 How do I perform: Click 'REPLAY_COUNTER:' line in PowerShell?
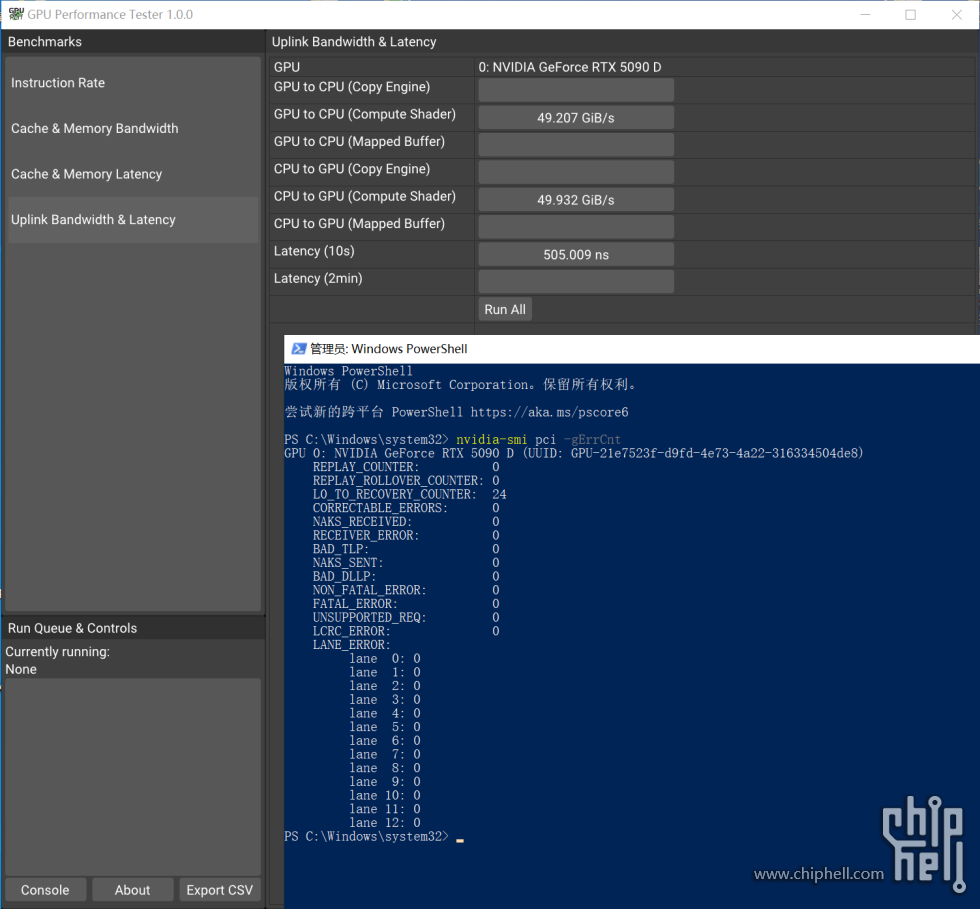point(406,467)
